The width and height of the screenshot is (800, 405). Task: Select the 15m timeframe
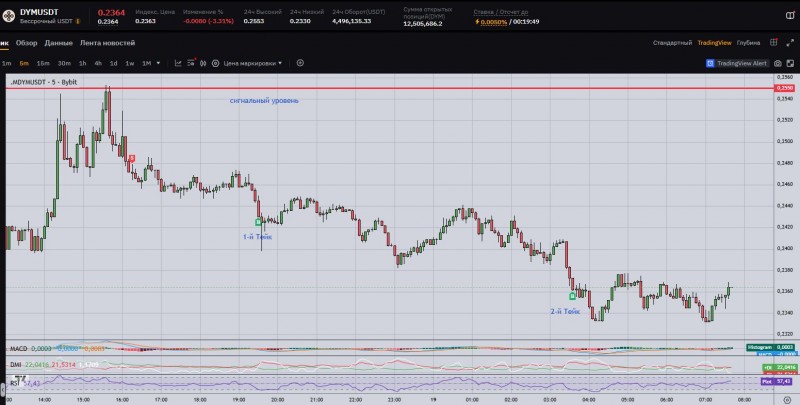click(x=43, y=63)
